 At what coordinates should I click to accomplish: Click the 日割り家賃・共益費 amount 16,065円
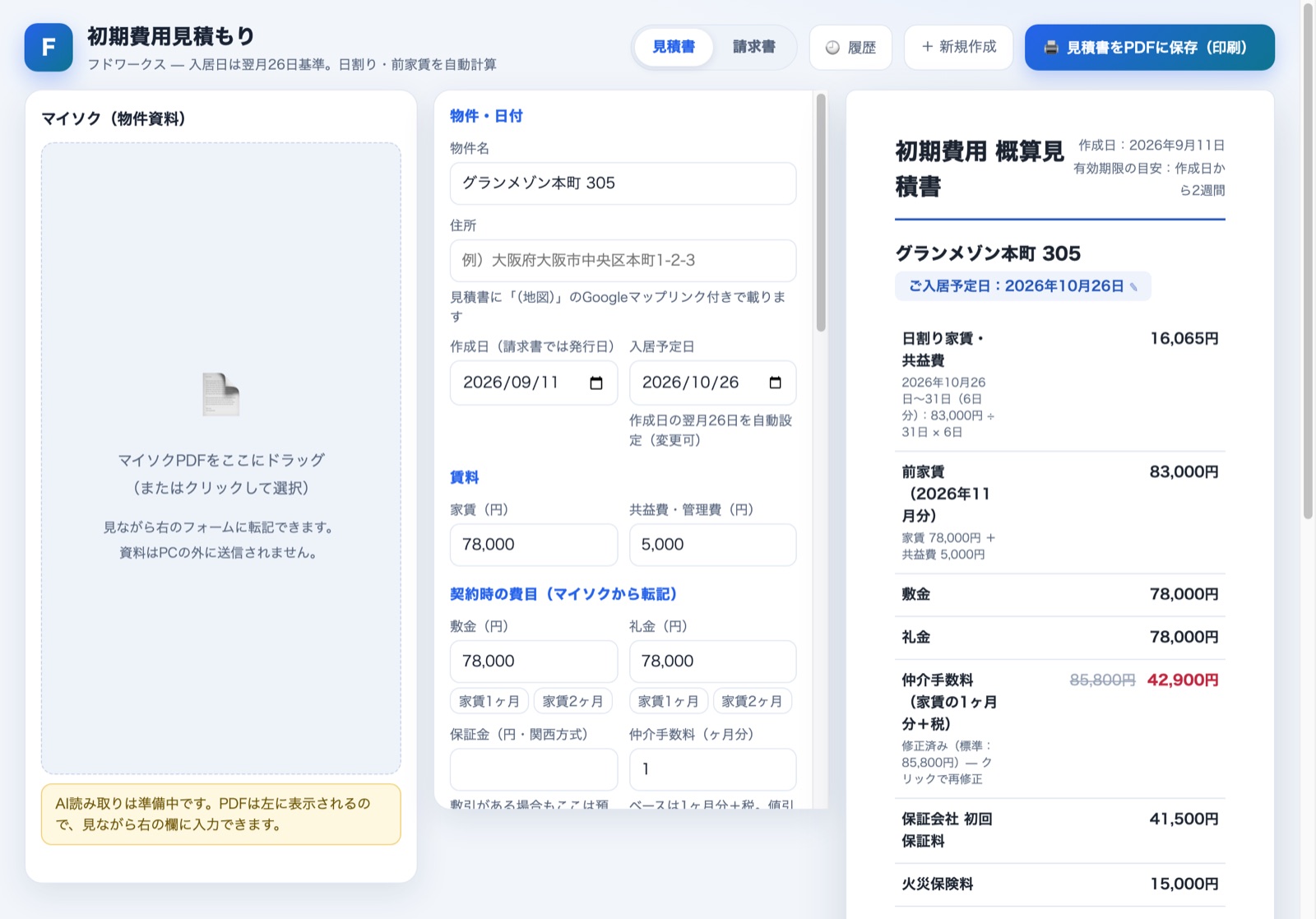[x=1184, y=339]
